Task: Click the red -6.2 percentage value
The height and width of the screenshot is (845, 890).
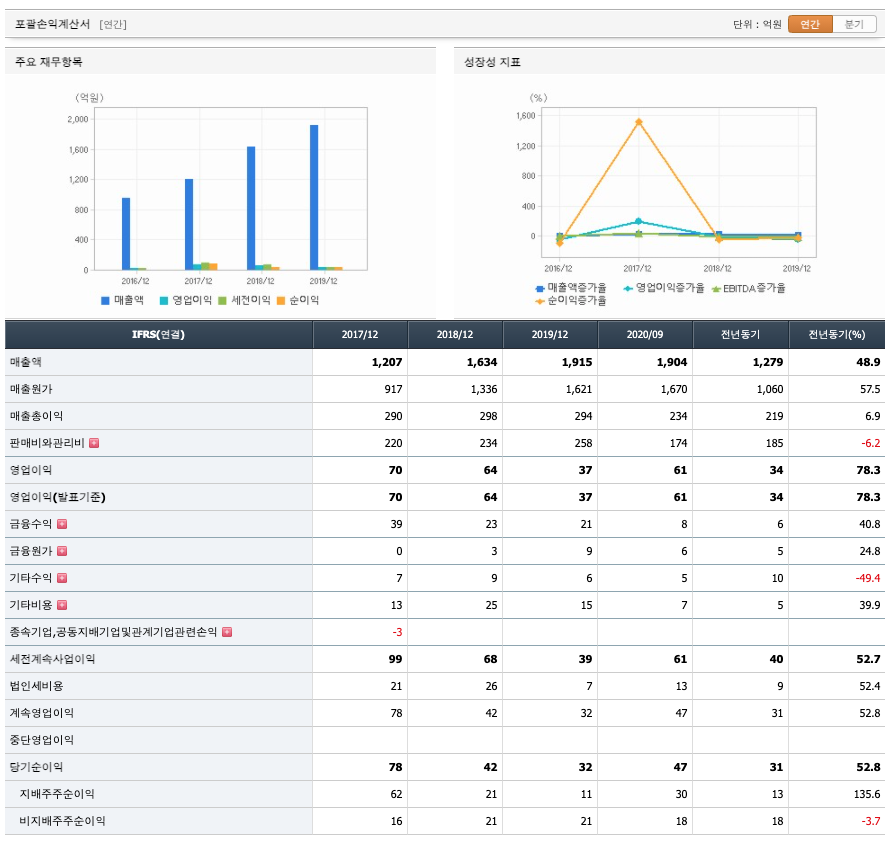Action: coord(870,443)
